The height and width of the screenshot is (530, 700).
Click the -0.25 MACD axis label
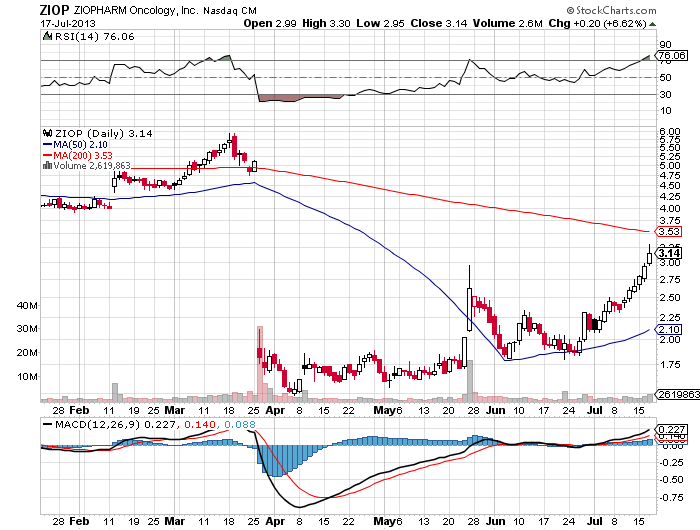(x=671, y=463)
